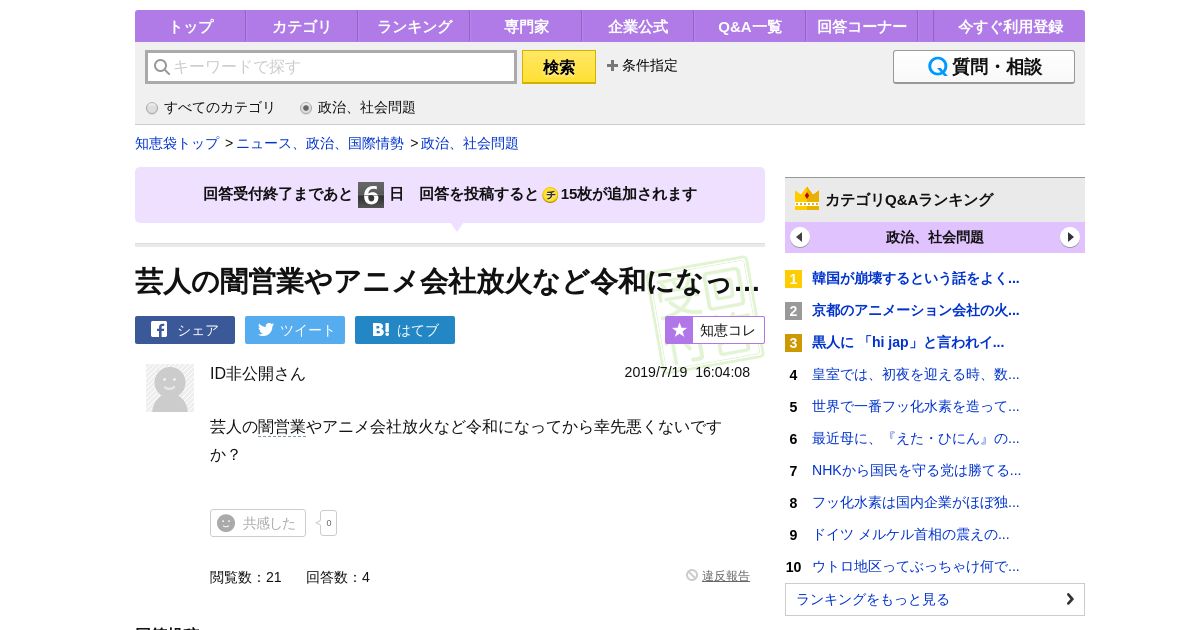Open the カテゴリ tab
The width and height of the screenshot is (1200, 630).
pos(302,27)
